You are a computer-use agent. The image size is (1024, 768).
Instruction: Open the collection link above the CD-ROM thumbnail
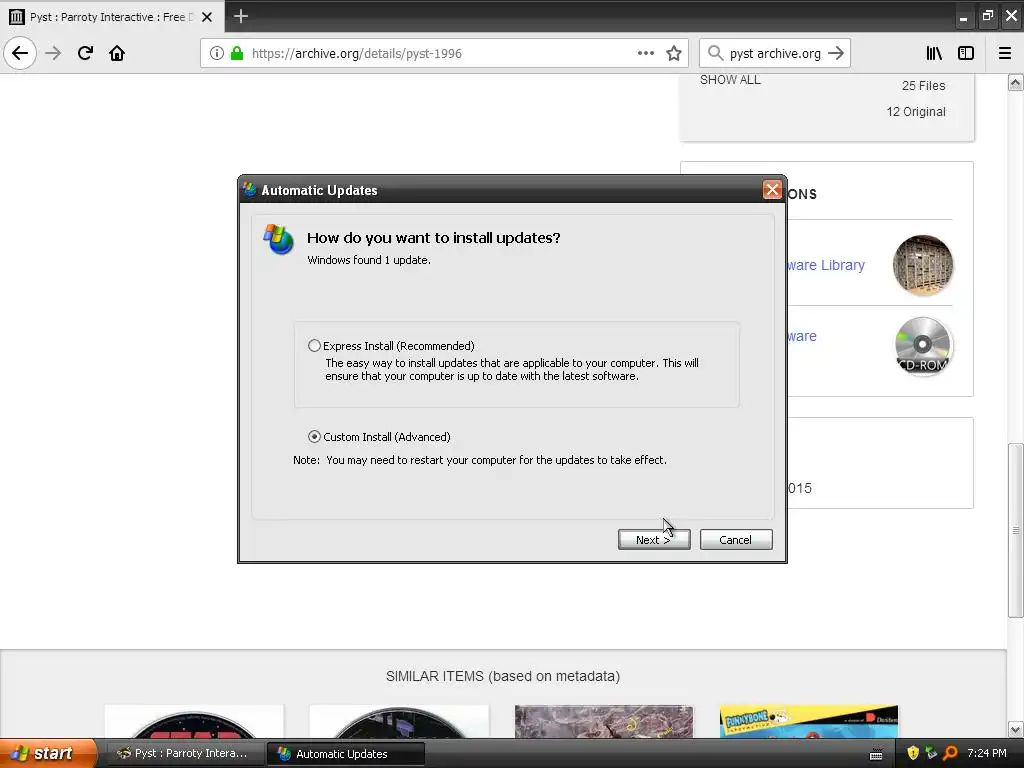coord(802,336)
